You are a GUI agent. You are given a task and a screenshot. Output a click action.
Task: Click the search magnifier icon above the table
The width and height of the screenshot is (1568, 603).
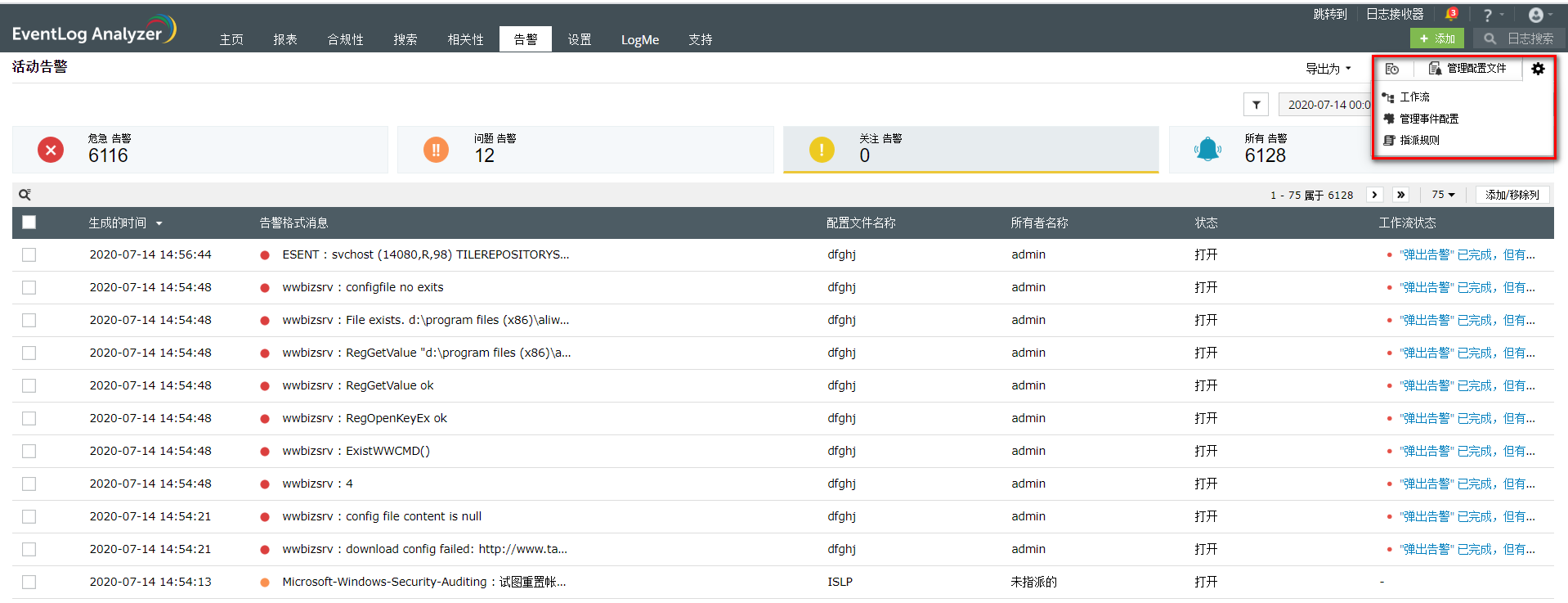pyautogui.click(x=25, y=195)
